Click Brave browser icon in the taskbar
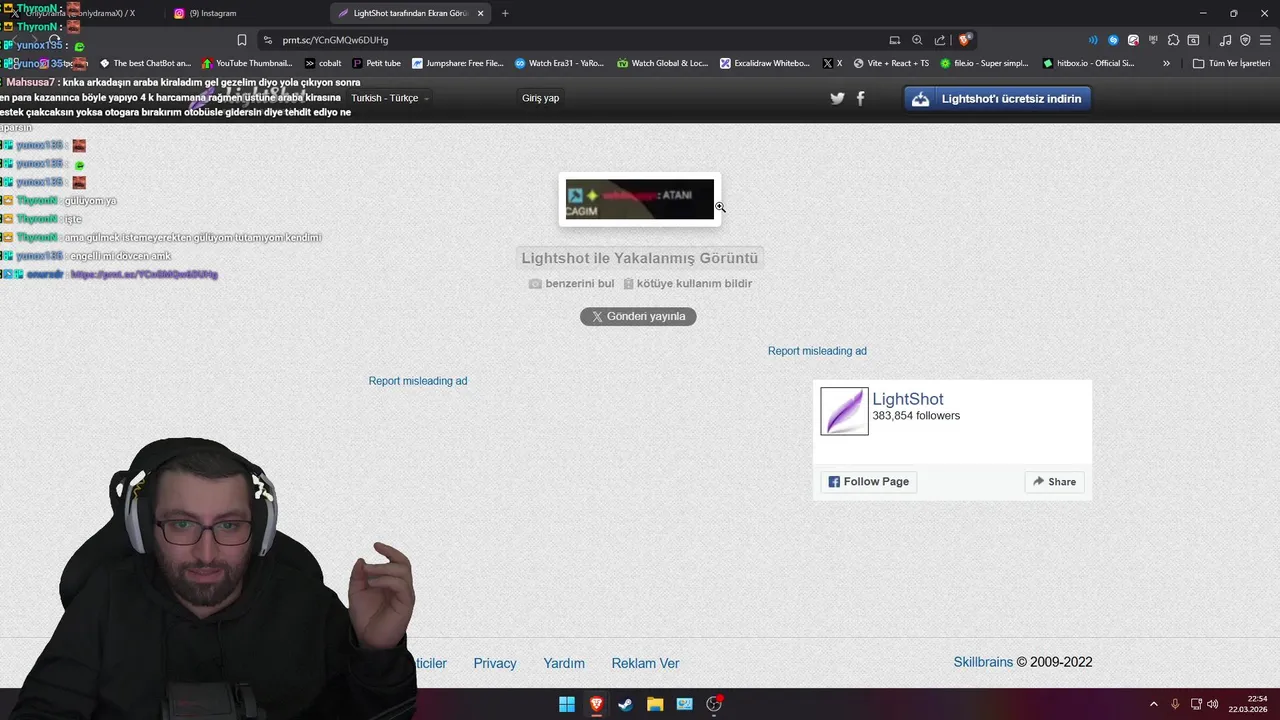The image size is (1280, 720). point(596,704)
